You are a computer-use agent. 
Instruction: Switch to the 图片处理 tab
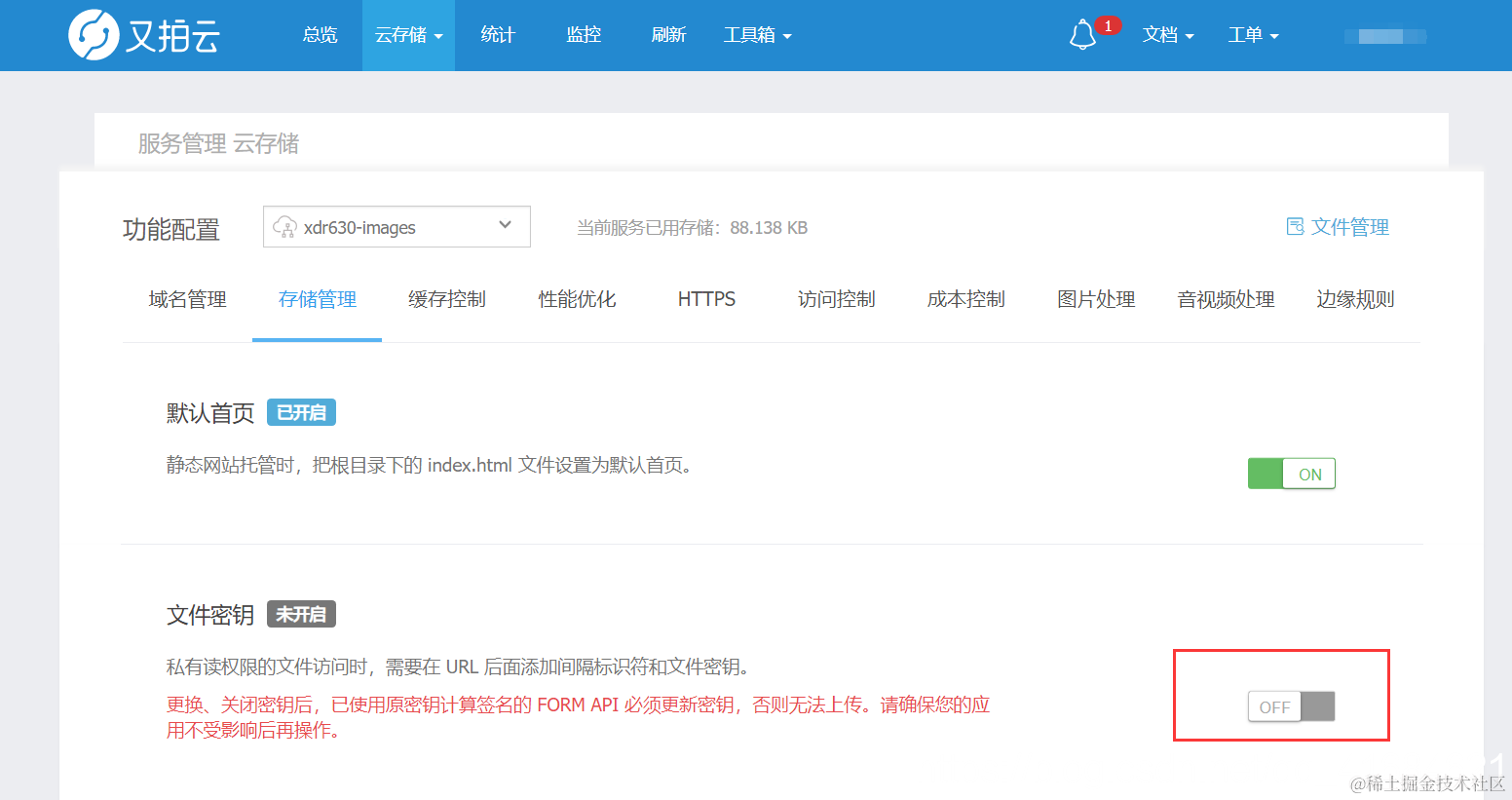tap(1095, 299)
